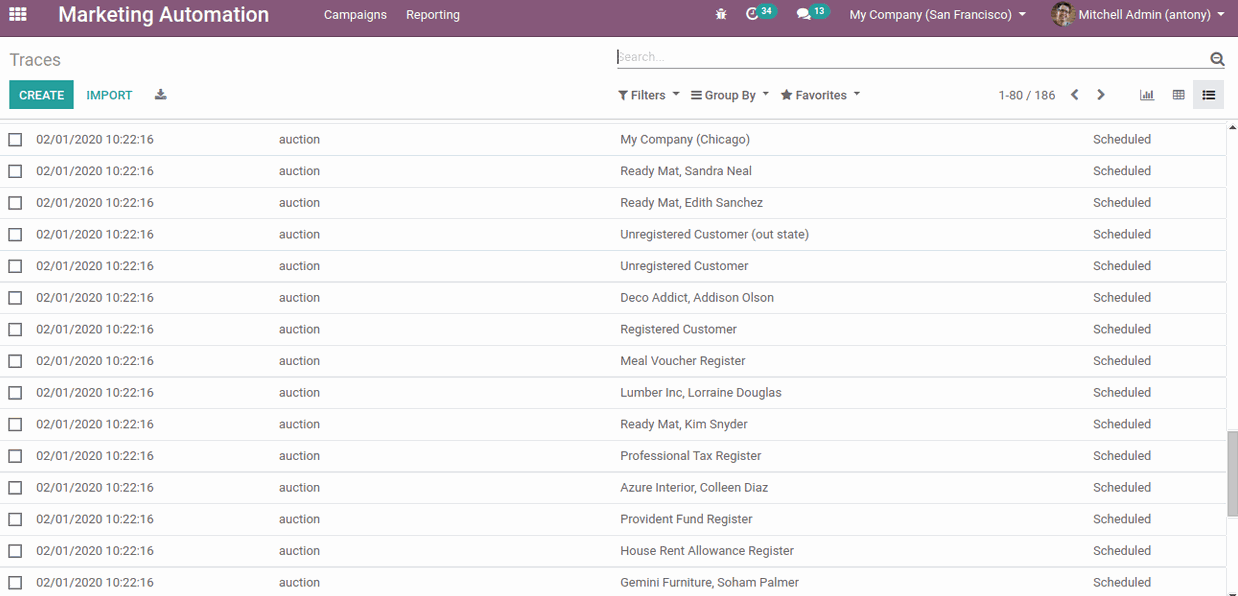
Task: Open activities clock icon with 34 badge
Action: [x=754, y=15]
